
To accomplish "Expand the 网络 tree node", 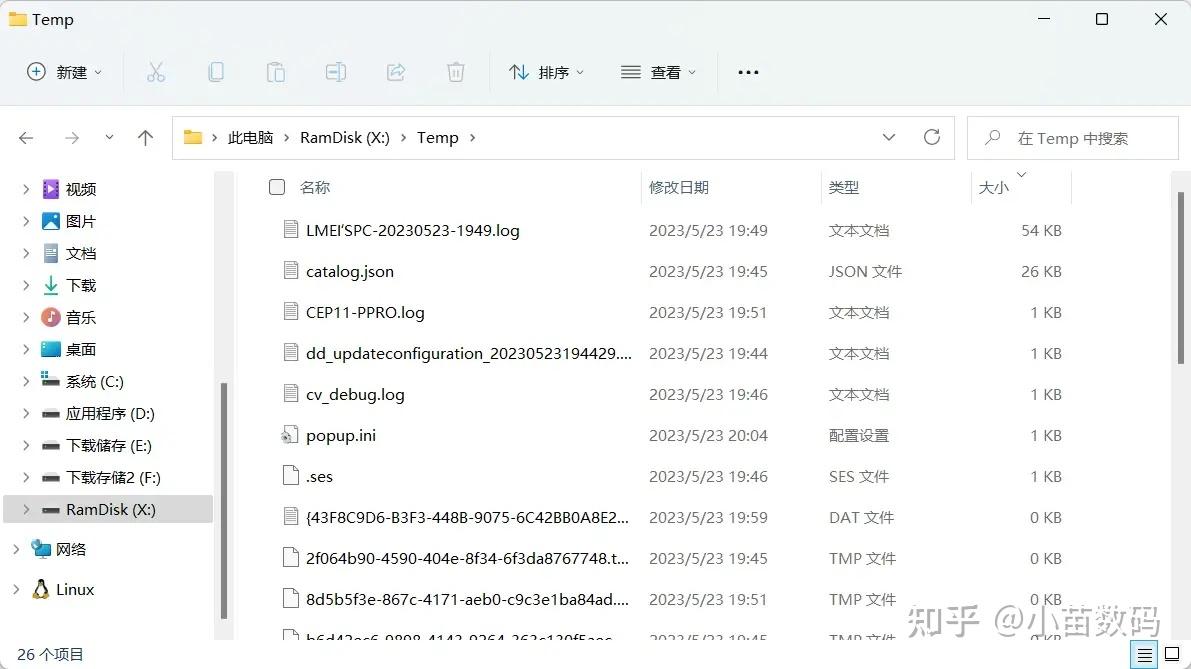I will (x=16, y=549).
